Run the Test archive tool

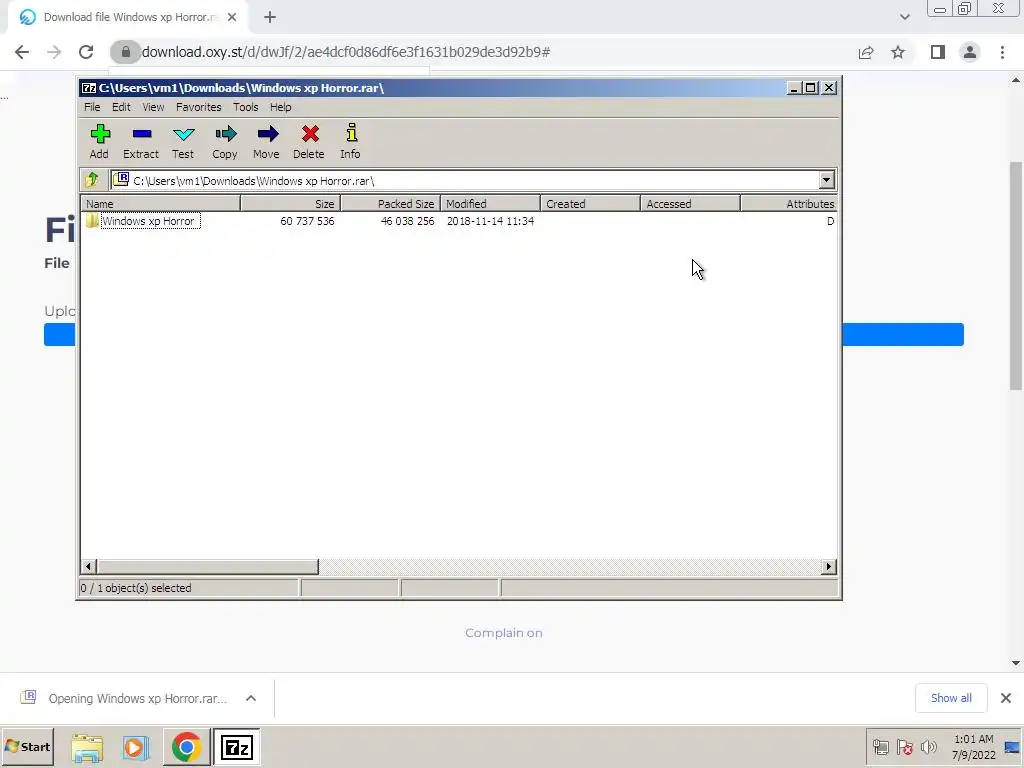[x=183, y=142]
